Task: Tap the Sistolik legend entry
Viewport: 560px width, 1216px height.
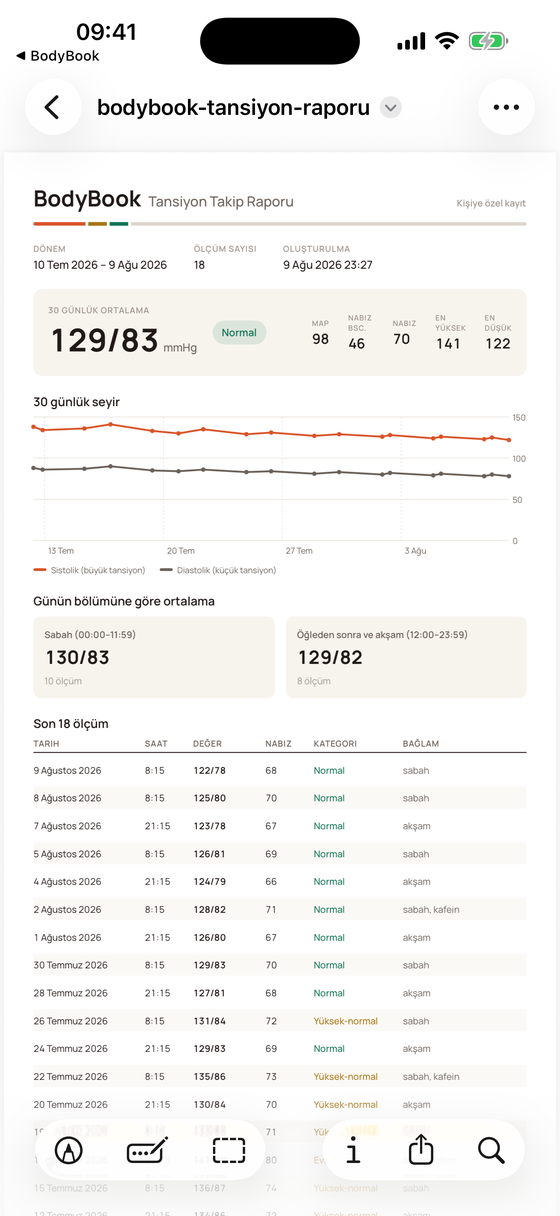Action: tap(90, 570)
